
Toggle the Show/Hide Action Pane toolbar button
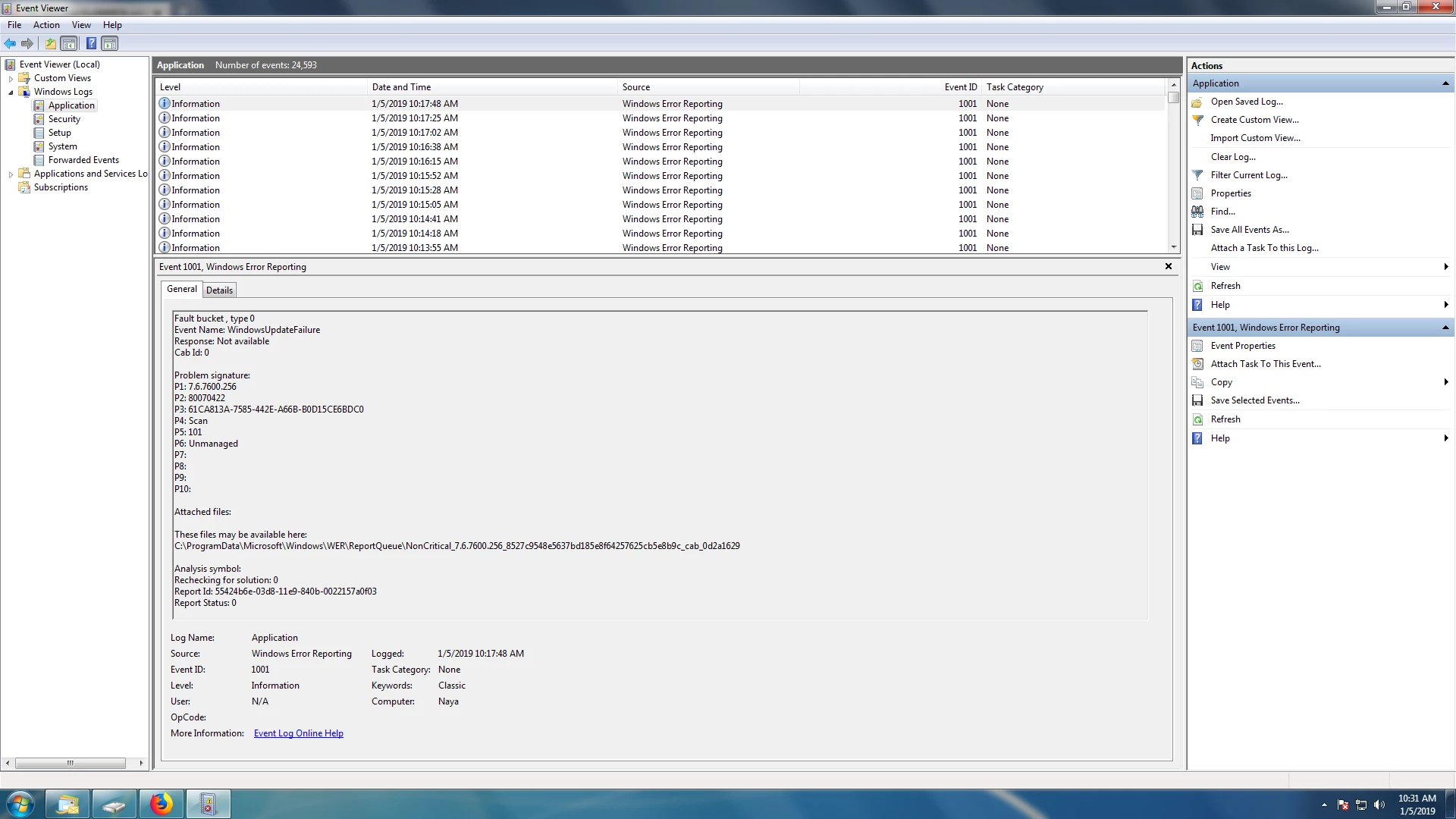110,44
